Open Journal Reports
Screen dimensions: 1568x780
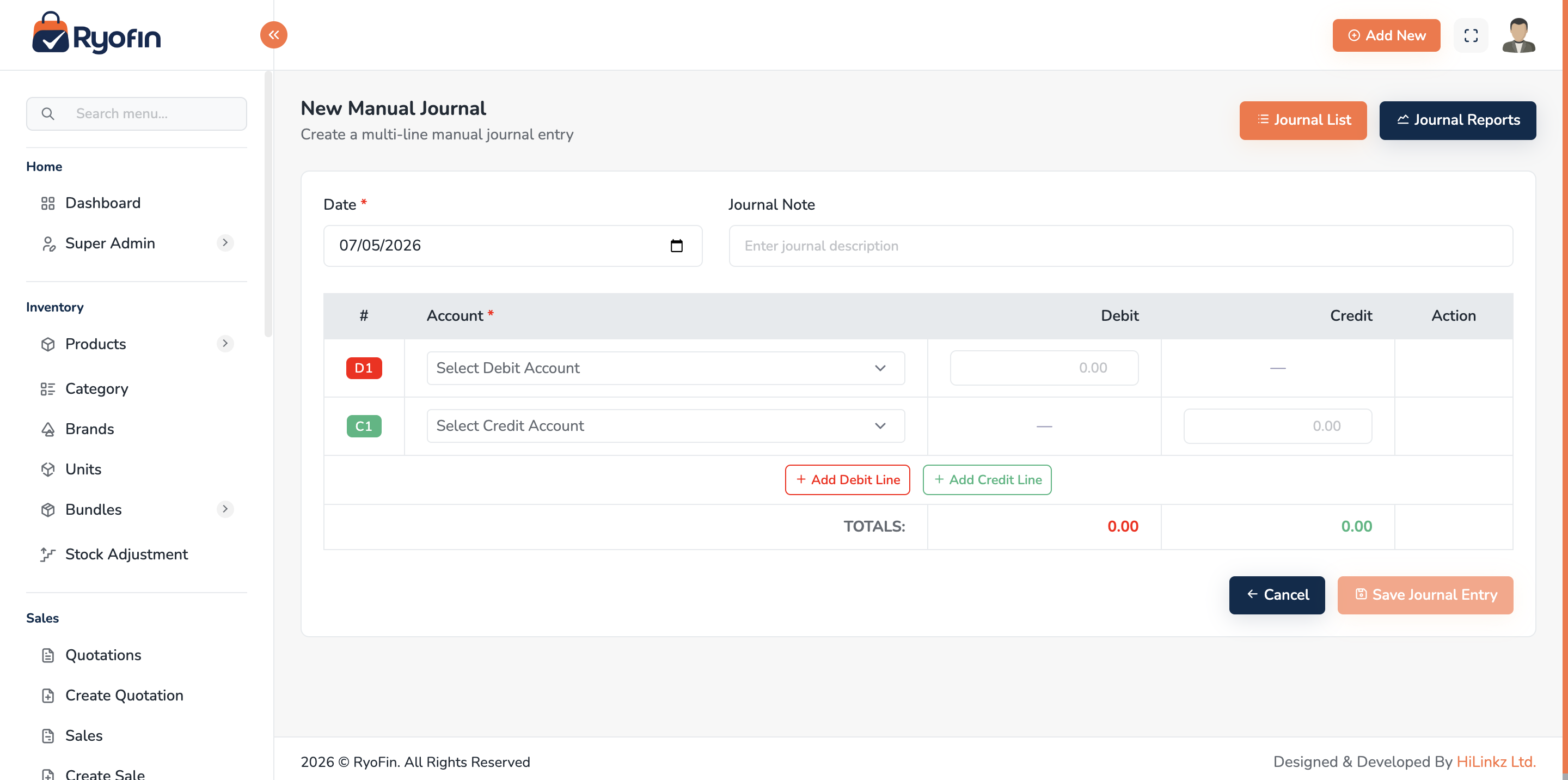pyautogui.click(x=1457, y=120)
